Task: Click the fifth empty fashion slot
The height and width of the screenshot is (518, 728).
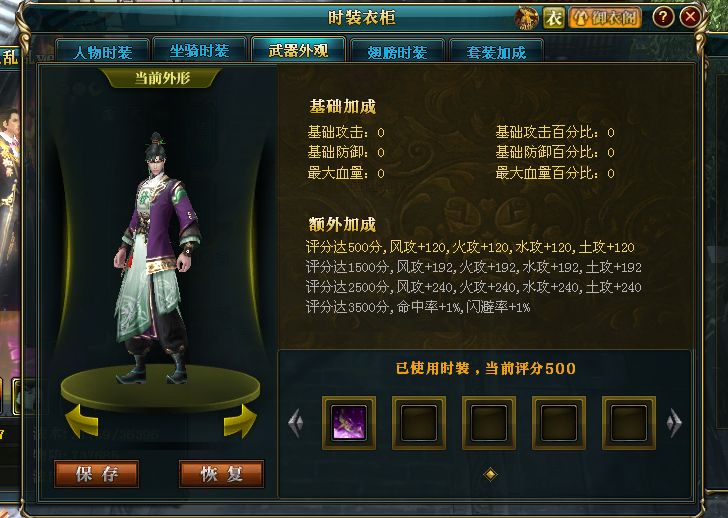Action: [629, 423]
